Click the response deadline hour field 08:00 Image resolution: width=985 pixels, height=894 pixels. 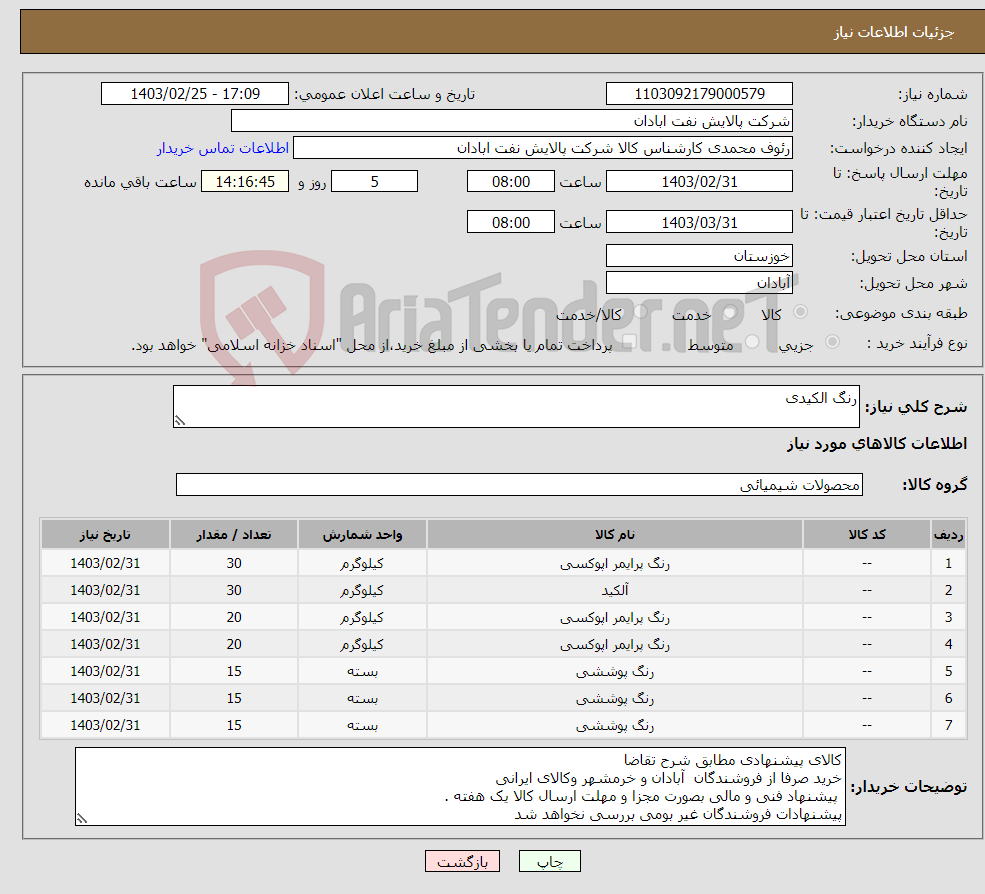pyautogui.click(x=511, y=182)
